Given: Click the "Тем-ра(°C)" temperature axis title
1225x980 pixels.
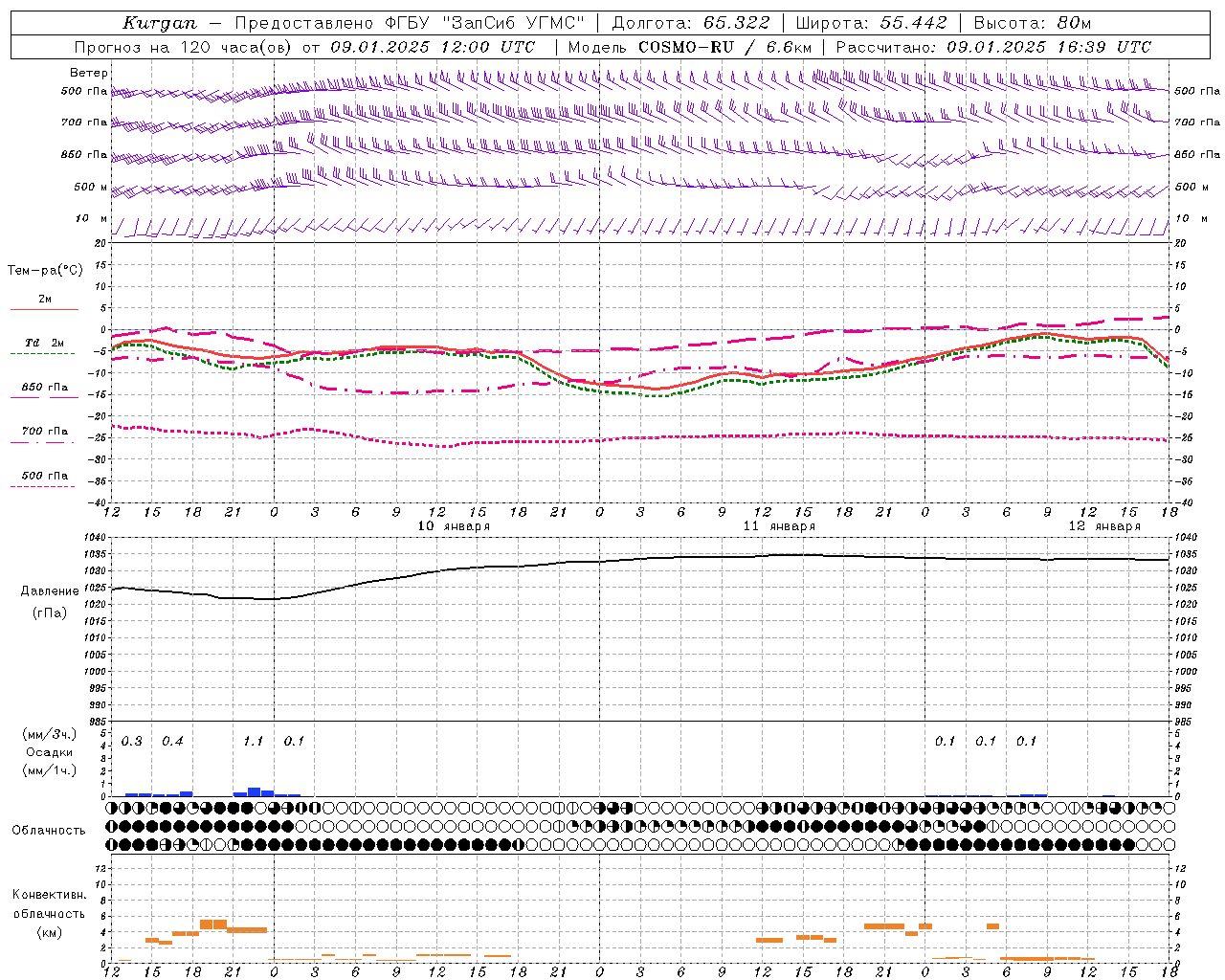Looking at the screenshot, I should tap(45, 271).
